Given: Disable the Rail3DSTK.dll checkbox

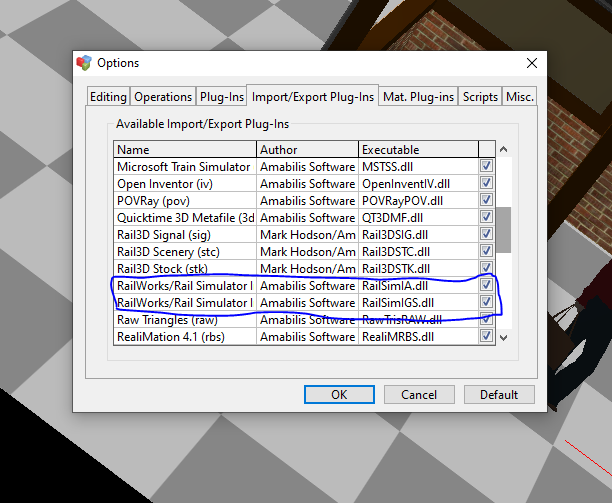Looking at the screenshot, I should click(x=486, y=268).
